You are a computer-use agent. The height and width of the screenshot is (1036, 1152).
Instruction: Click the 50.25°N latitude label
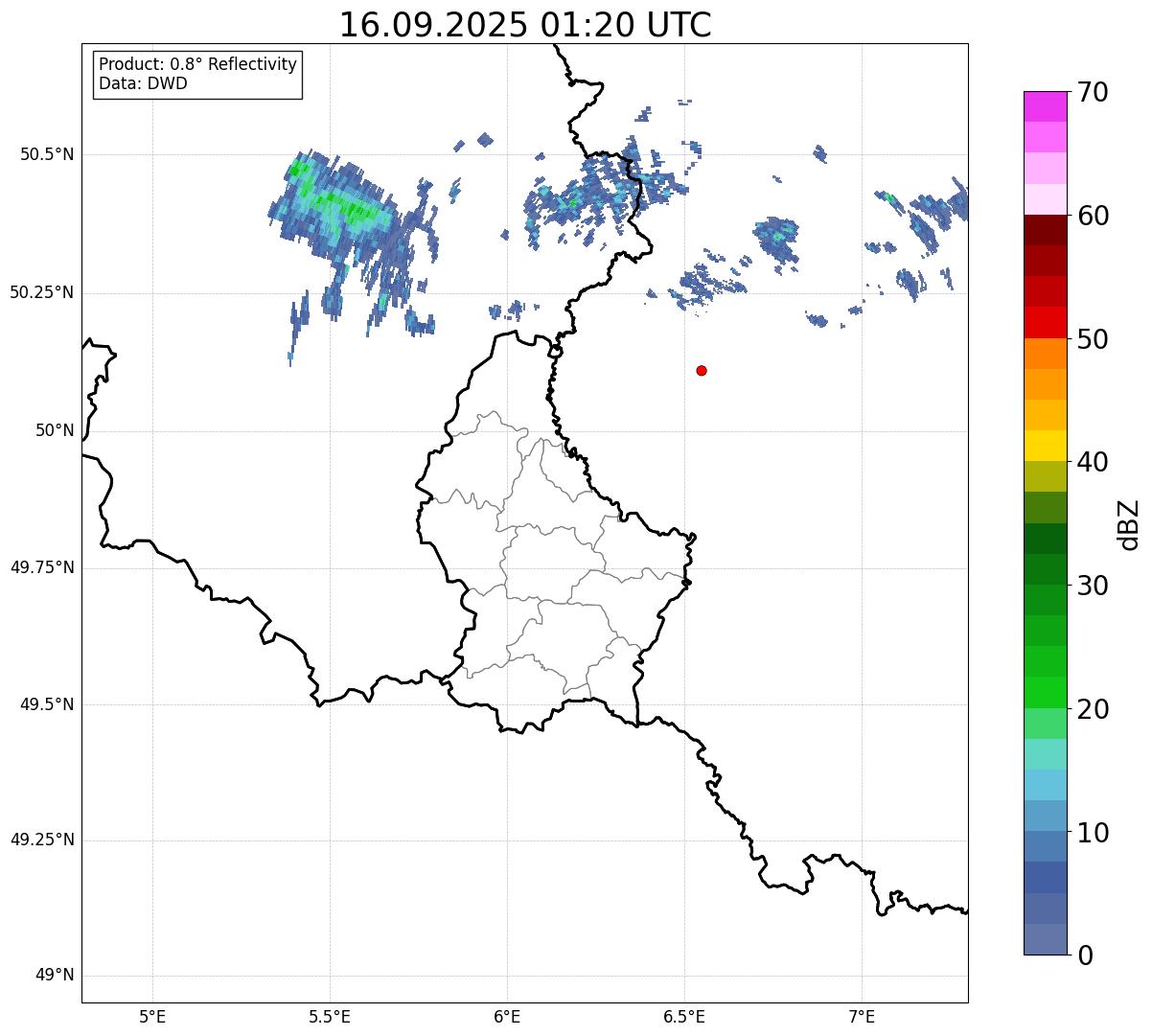point(41,292)
